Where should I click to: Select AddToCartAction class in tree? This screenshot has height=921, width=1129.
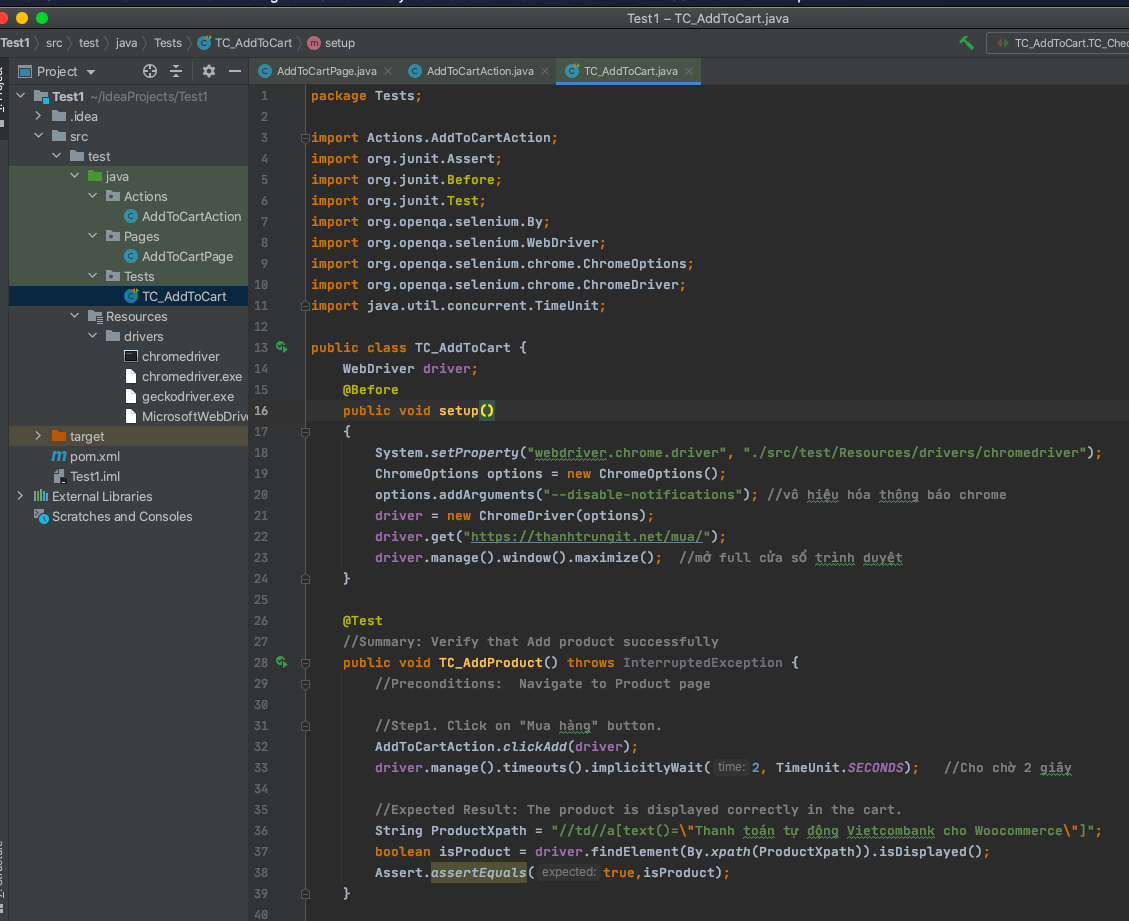point(183,217)
